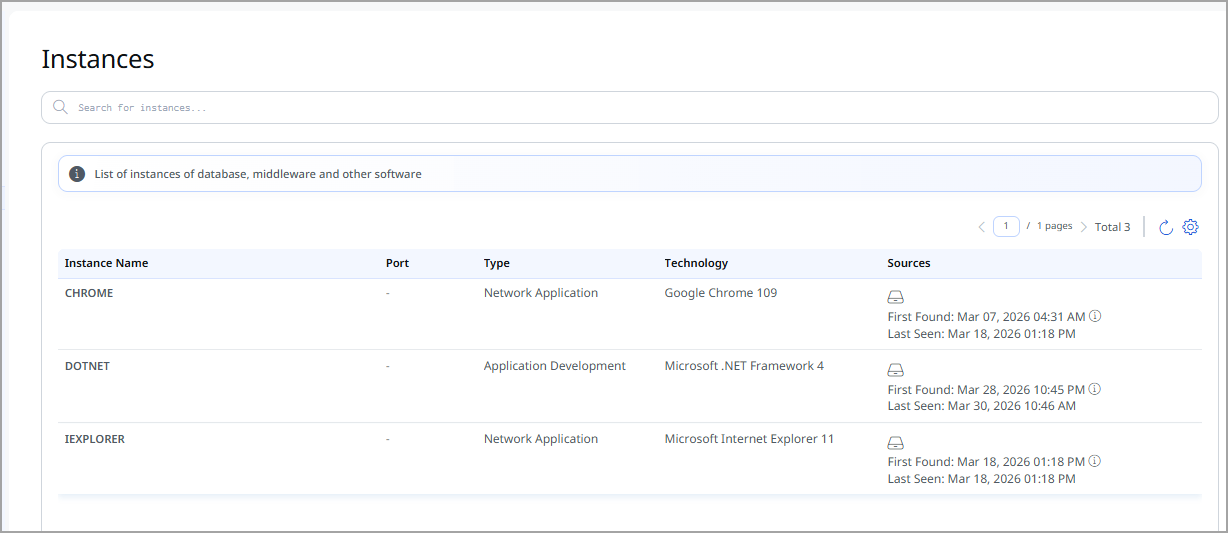Click info icon beside CHROME First Found
1228x533 pixels.
click(1095, 316)
